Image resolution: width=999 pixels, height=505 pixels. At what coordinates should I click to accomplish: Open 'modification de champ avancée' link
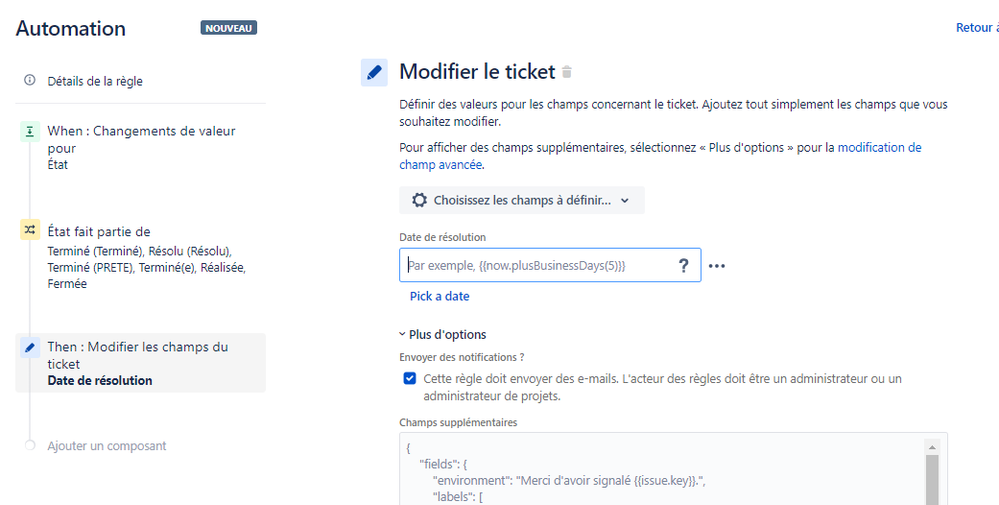pos(660,156)
